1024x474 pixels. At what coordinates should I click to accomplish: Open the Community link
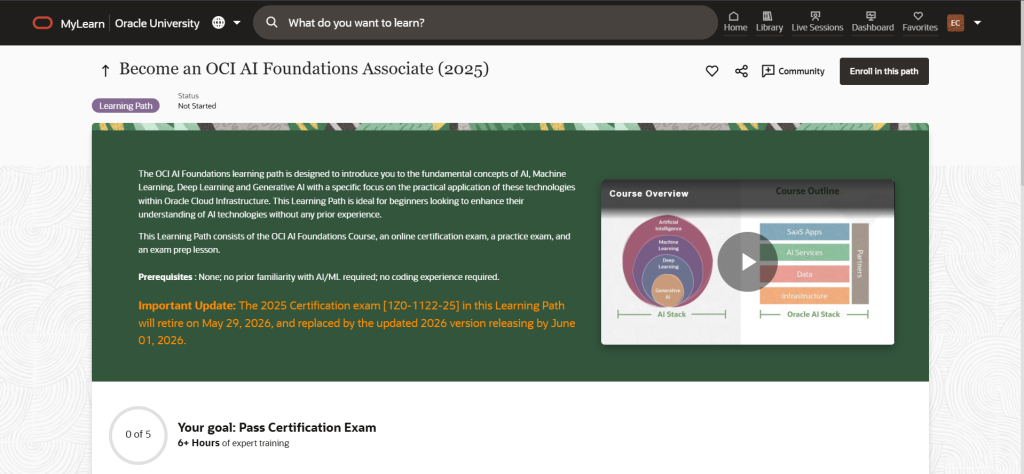point(793,71)
